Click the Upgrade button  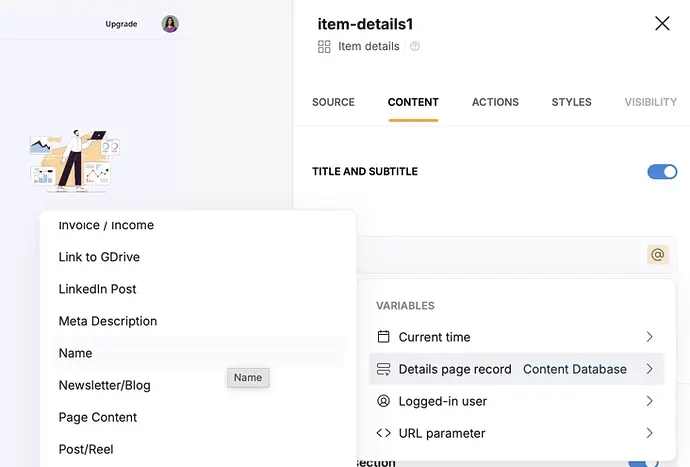pyautogui.click(x=121, y=24)
